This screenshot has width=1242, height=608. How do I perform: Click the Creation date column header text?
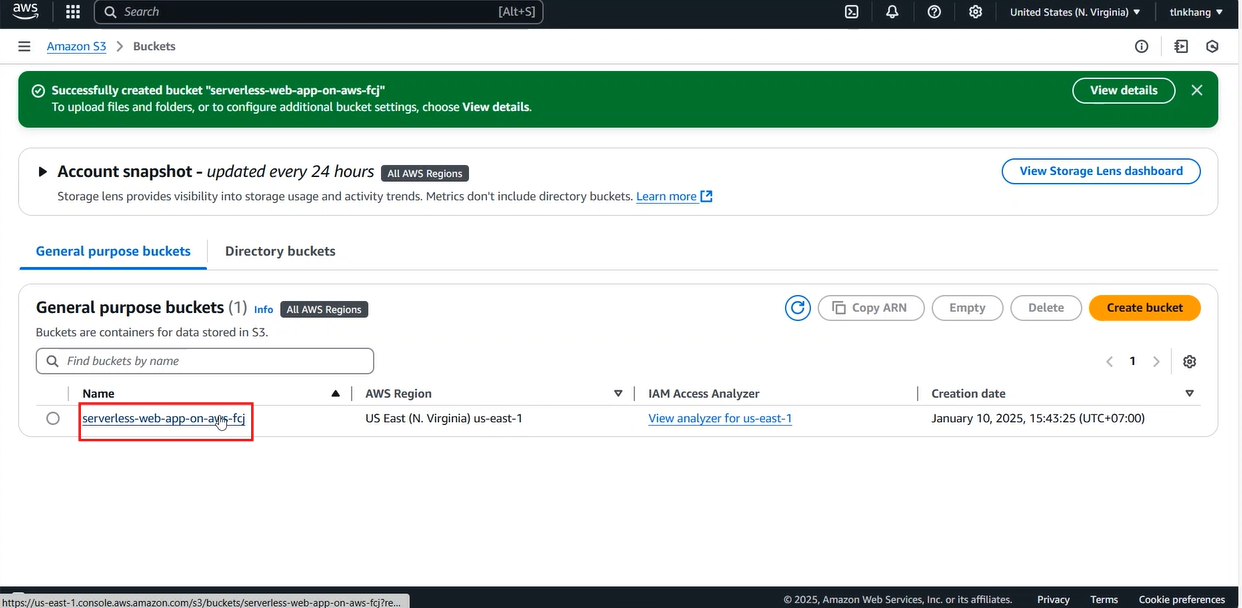coord(969,394)
